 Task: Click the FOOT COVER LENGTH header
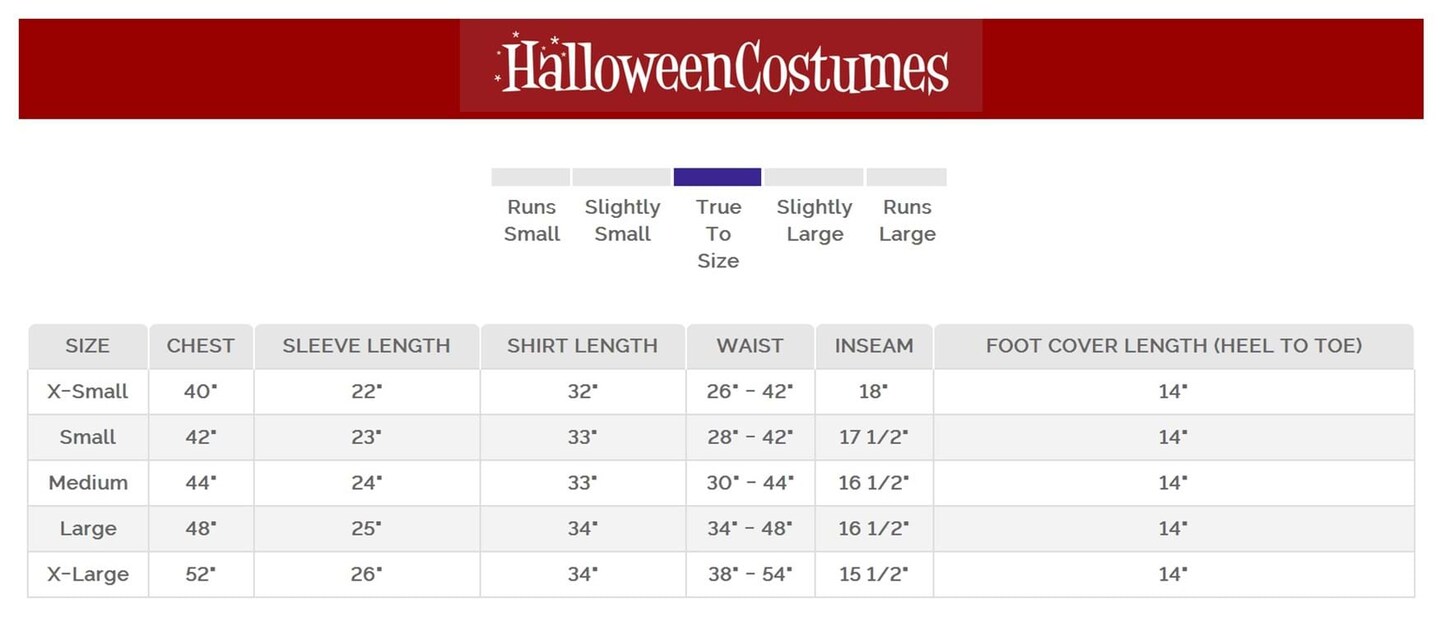click(x=1174, y=346)
